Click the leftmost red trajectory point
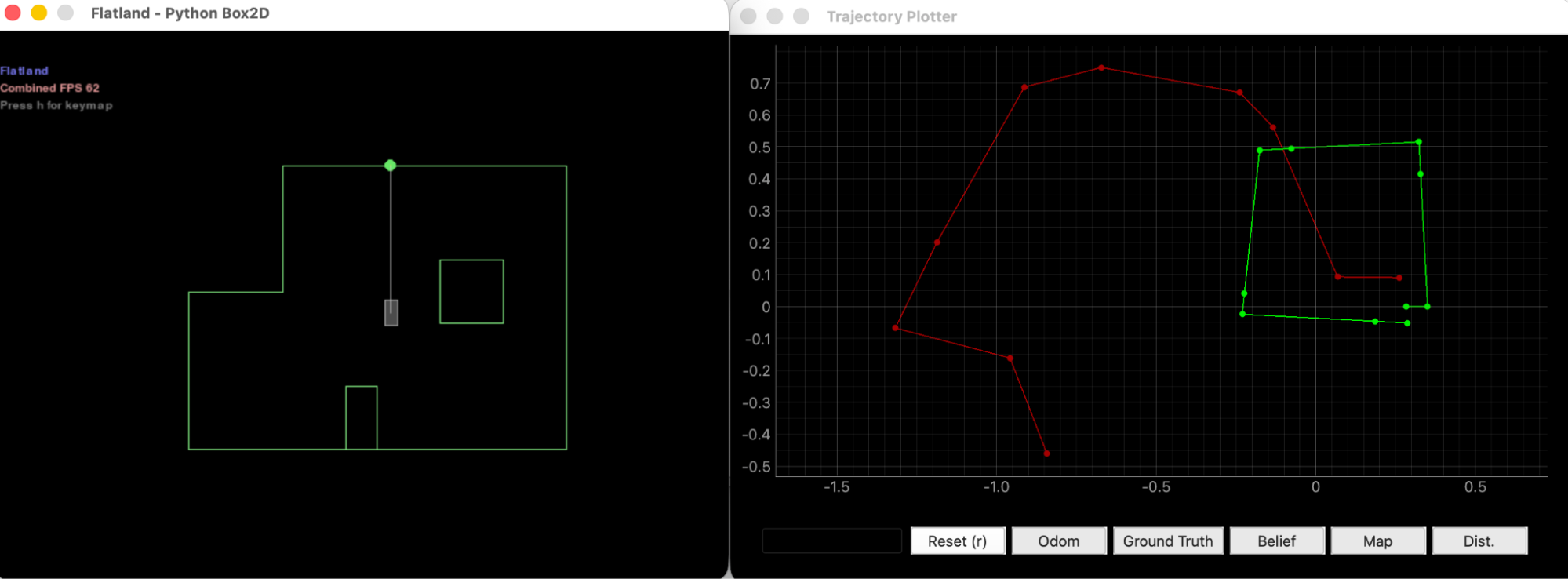Image resolution: width=1568 pixels, height=579 pixels. click(896, 327)
